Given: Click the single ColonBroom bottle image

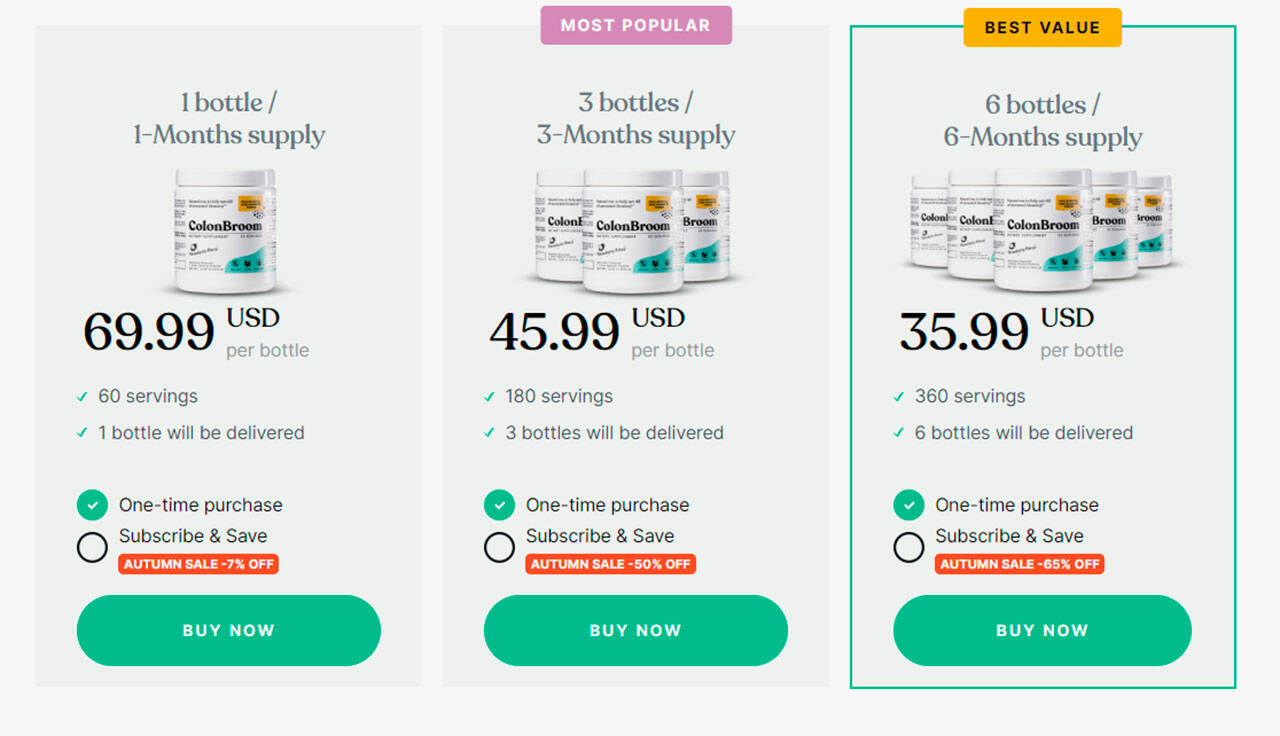Looking at the screenshot, I should pyautogui.click(x=226, y=231).
